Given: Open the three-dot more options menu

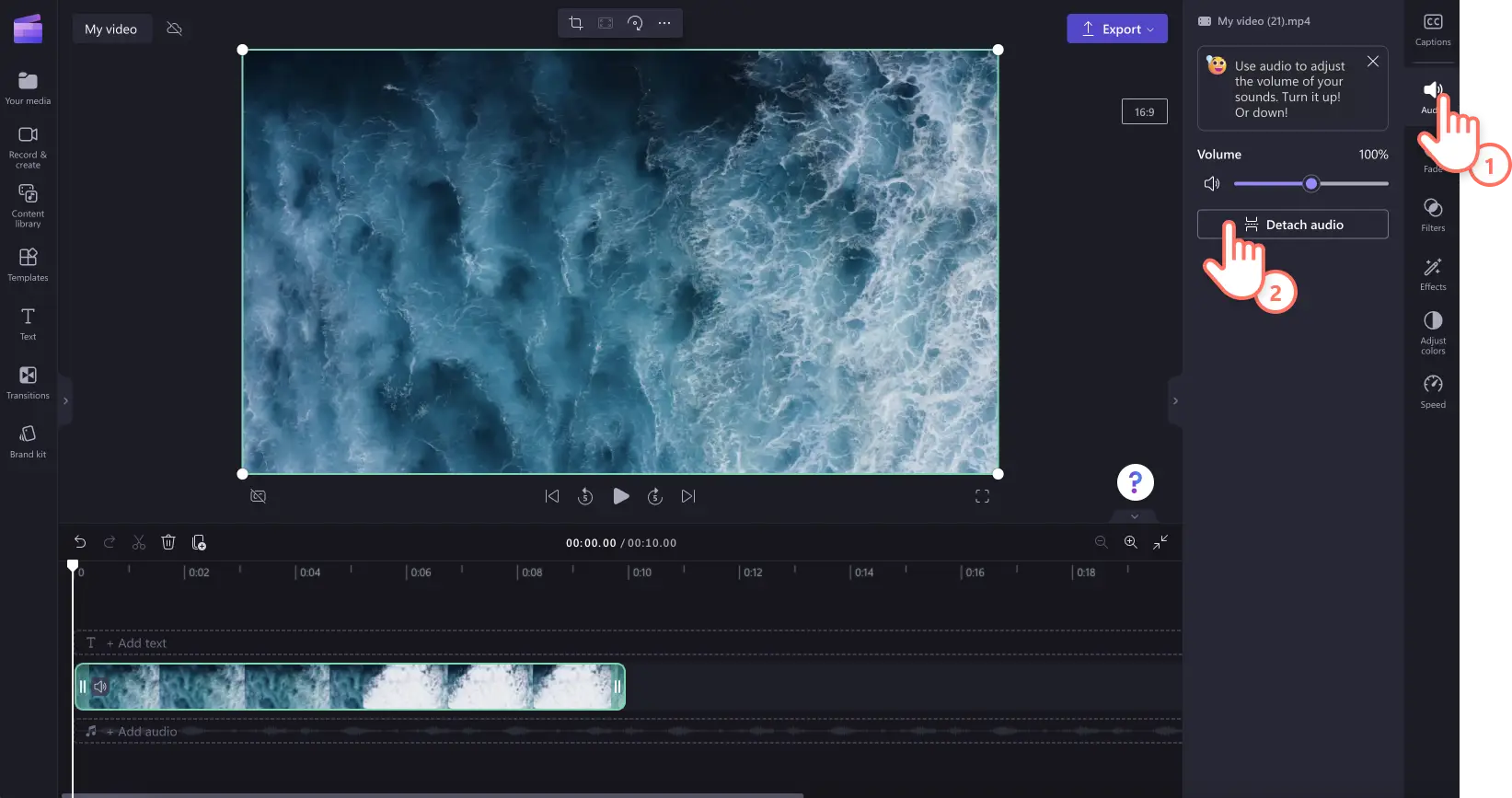Looking at the screenshot, I should [664, 23].
